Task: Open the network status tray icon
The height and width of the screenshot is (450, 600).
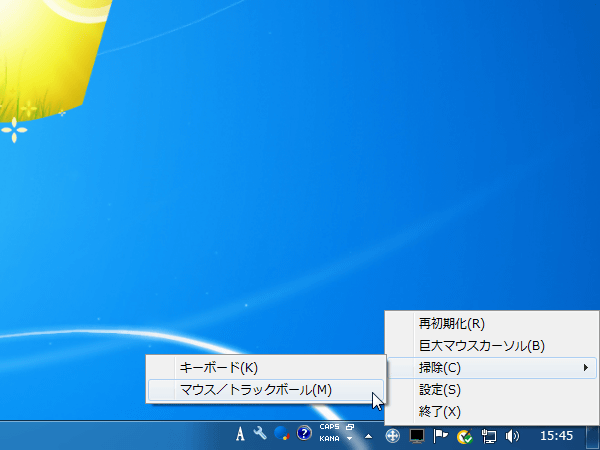Action: (x=489, y=436)
